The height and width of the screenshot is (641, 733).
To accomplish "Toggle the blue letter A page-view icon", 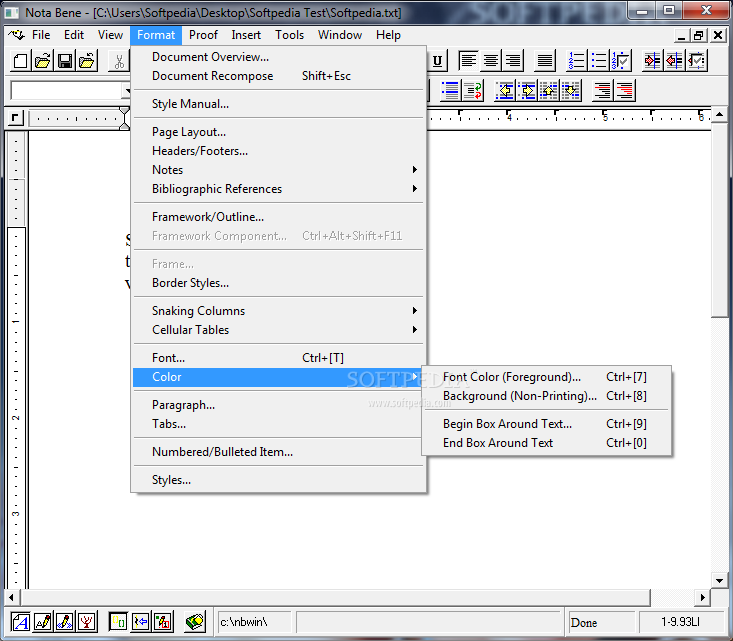I will click(x=20, y=622).
